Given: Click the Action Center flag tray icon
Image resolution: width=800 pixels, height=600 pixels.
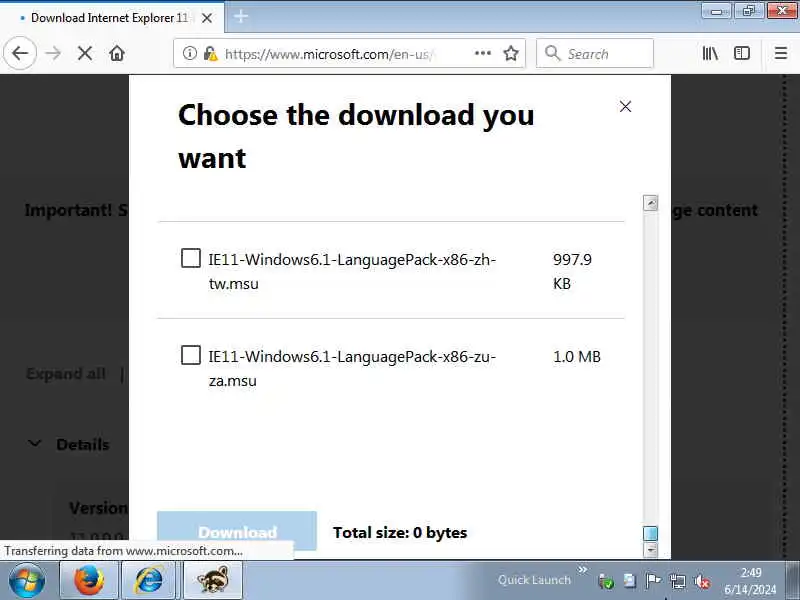Looking at the screenshot, I should pyautogui.click(x=653, y=581).
